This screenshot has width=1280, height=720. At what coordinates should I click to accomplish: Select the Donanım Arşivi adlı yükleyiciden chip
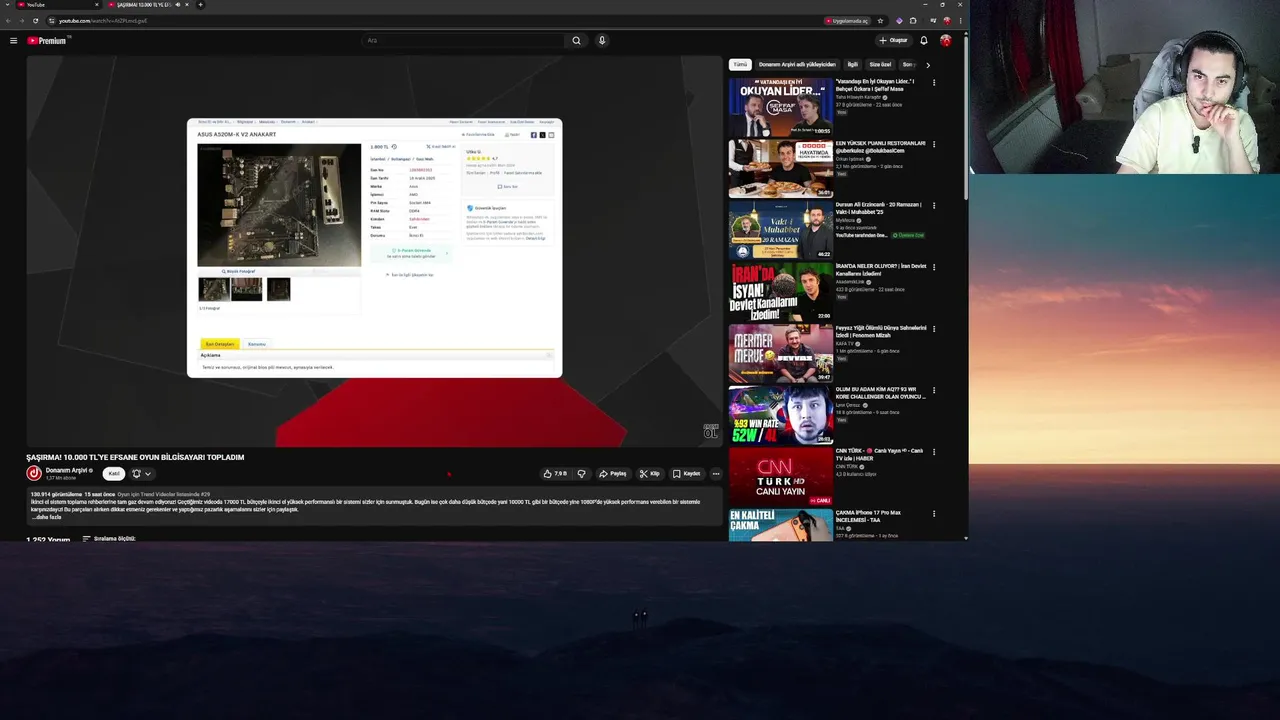pos(797,65)
